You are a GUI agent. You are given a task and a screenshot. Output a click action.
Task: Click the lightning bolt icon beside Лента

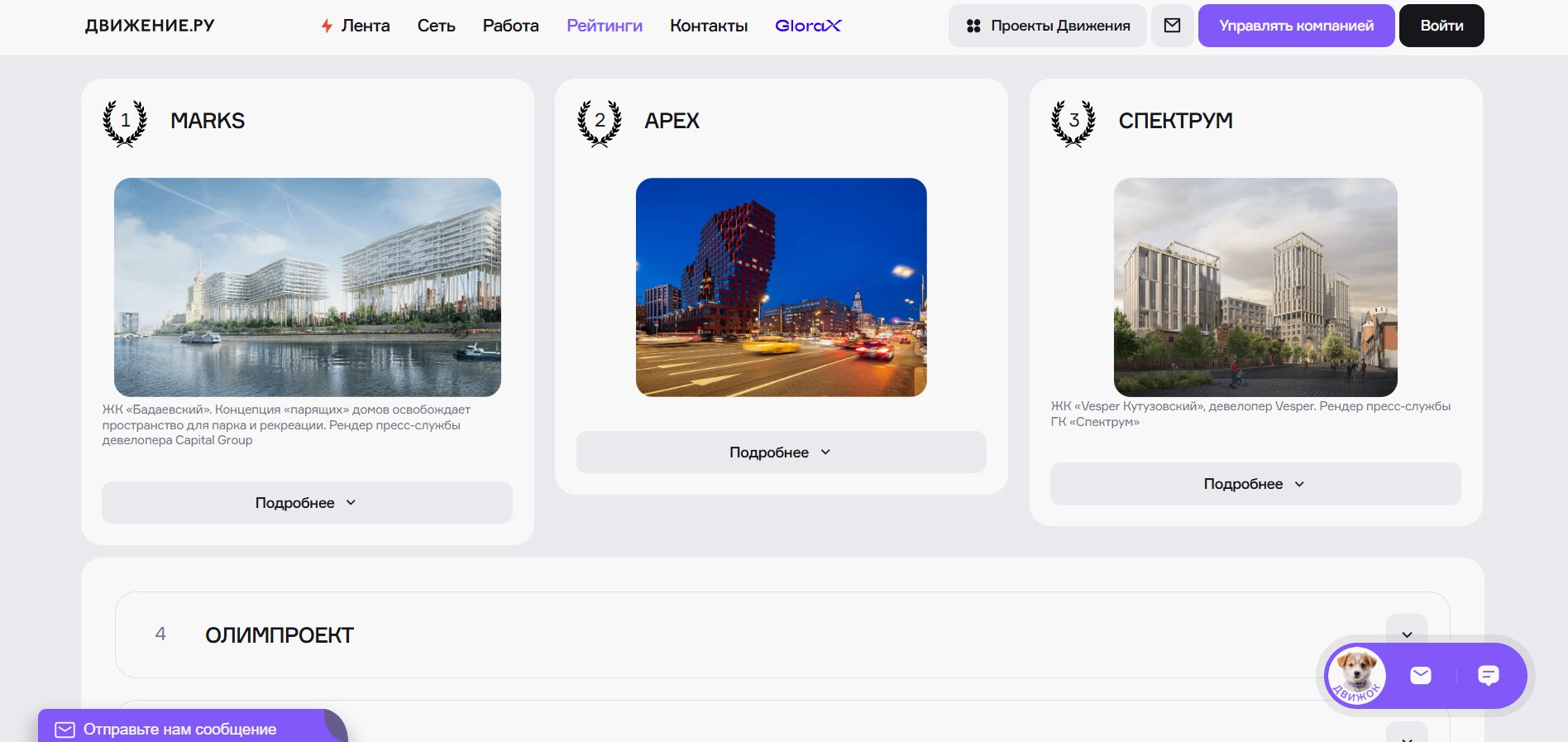pos(327,26)
